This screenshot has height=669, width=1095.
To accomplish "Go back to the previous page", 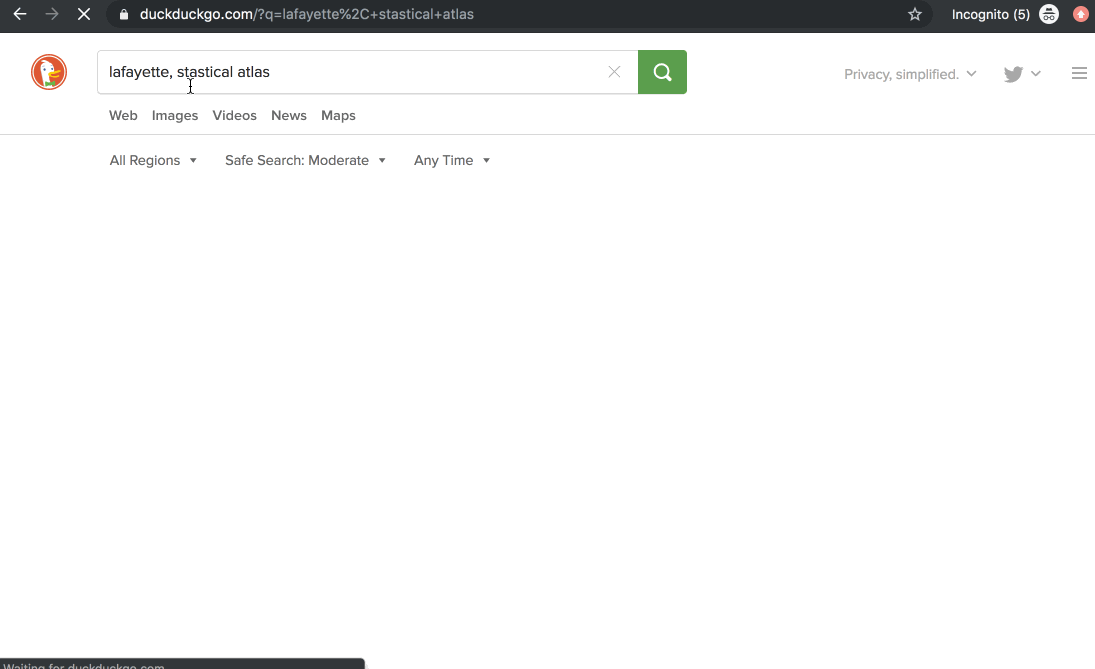I will (x=20, y=14).
